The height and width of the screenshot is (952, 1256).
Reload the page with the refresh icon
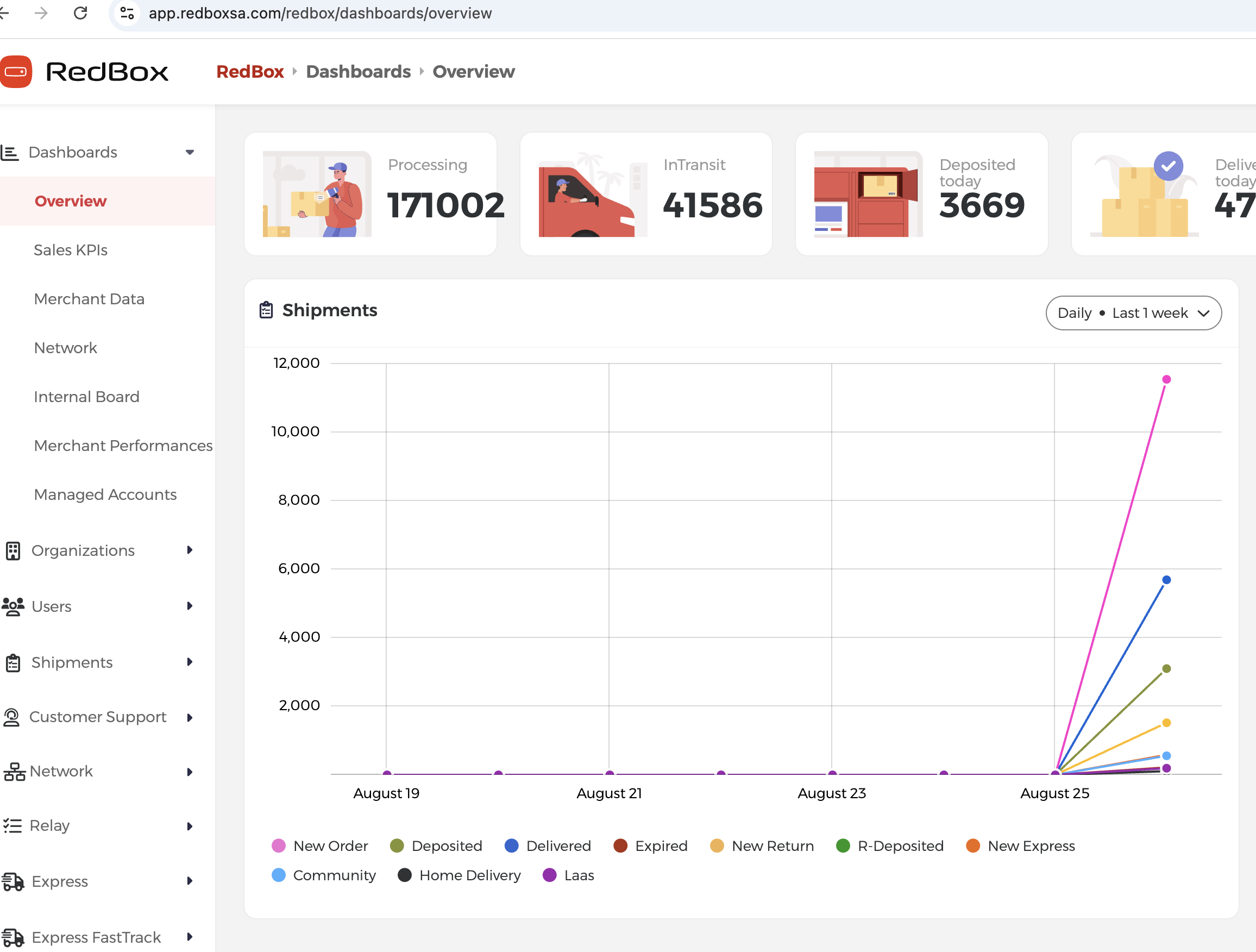pyautogui.click(x=80, y=12)
